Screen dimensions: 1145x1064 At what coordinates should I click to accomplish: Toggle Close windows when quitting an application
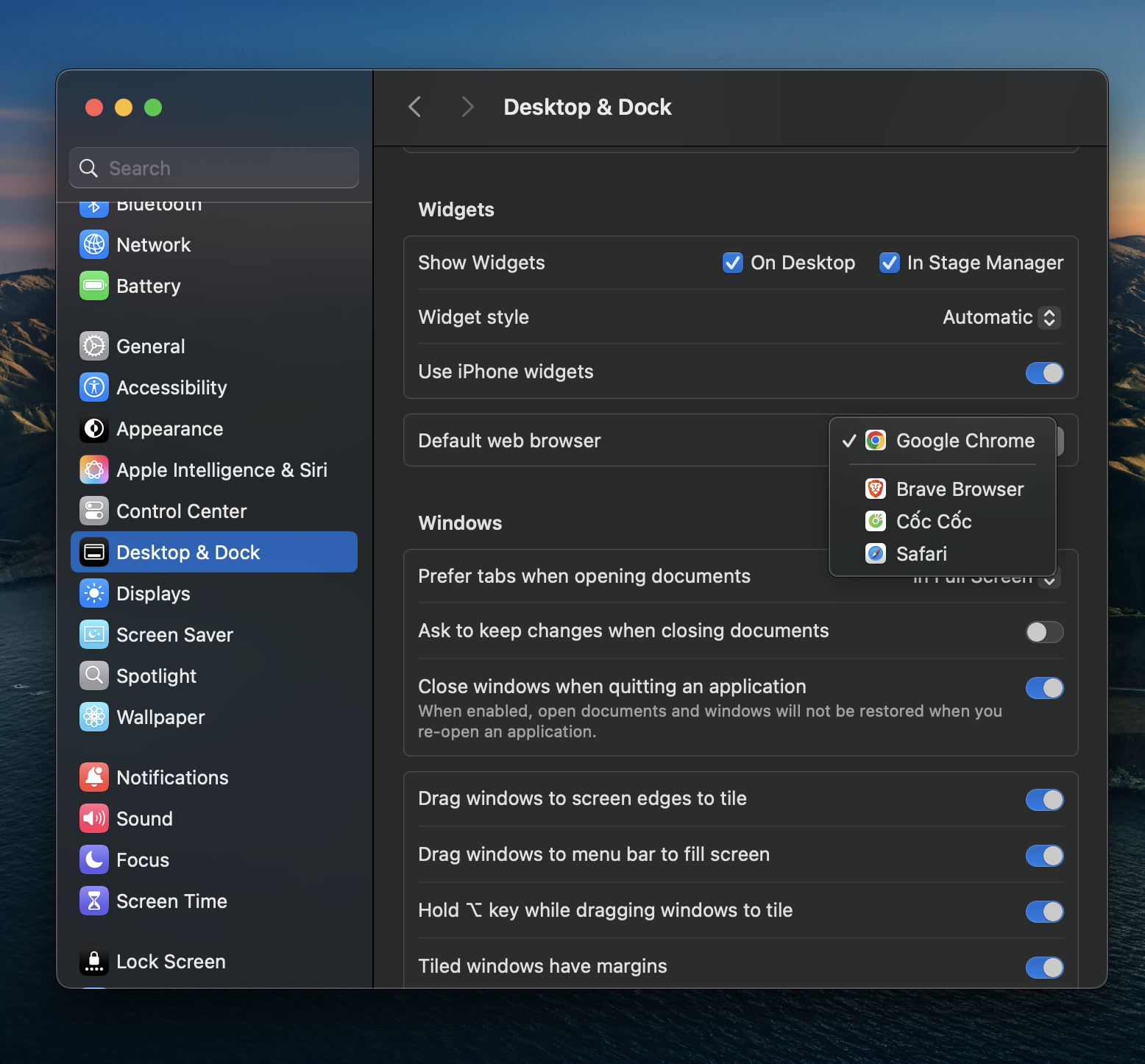pos(1044,688)
